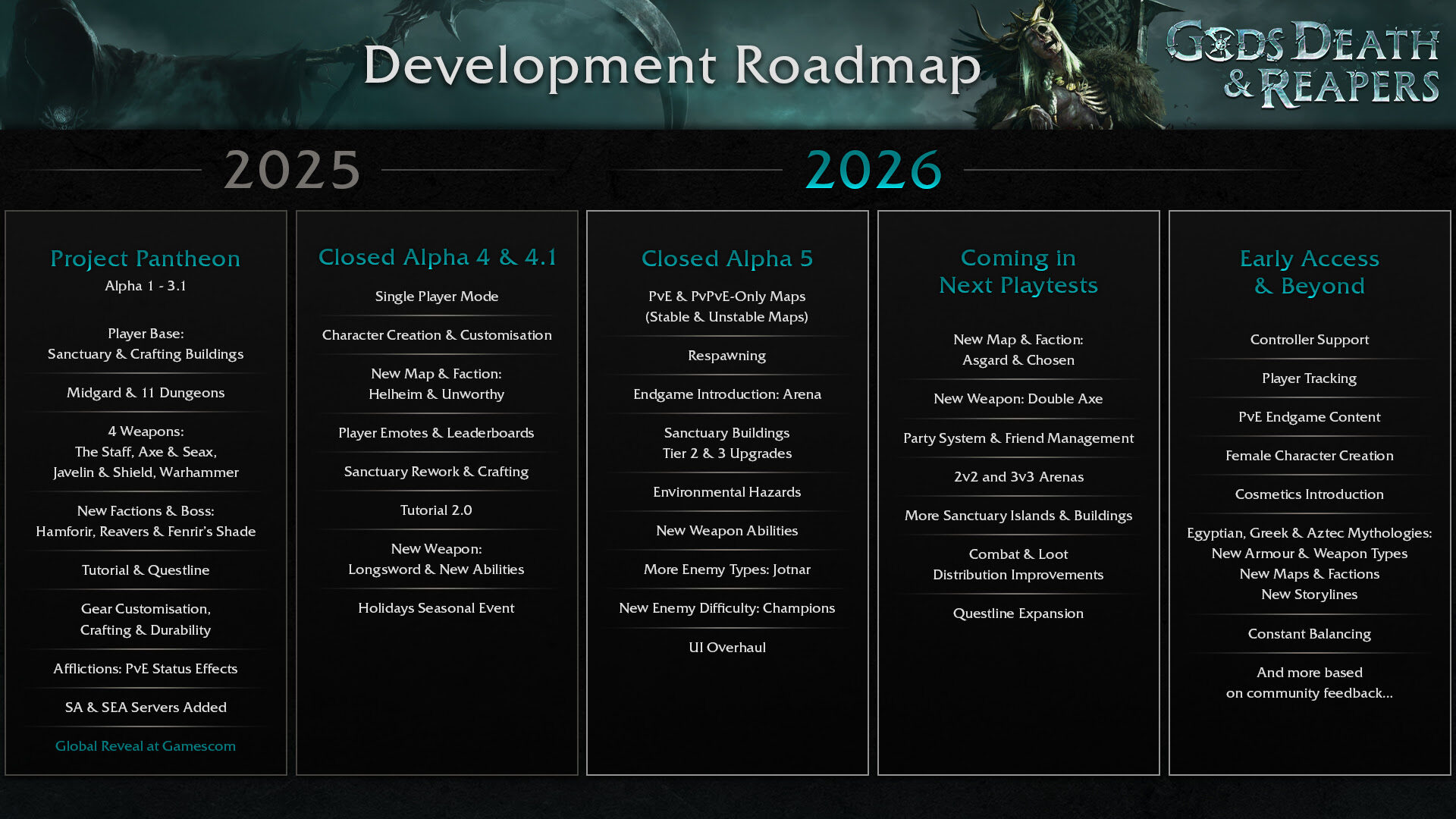
Task: Click Party System & Friend Management
Action: [1018, 438]
